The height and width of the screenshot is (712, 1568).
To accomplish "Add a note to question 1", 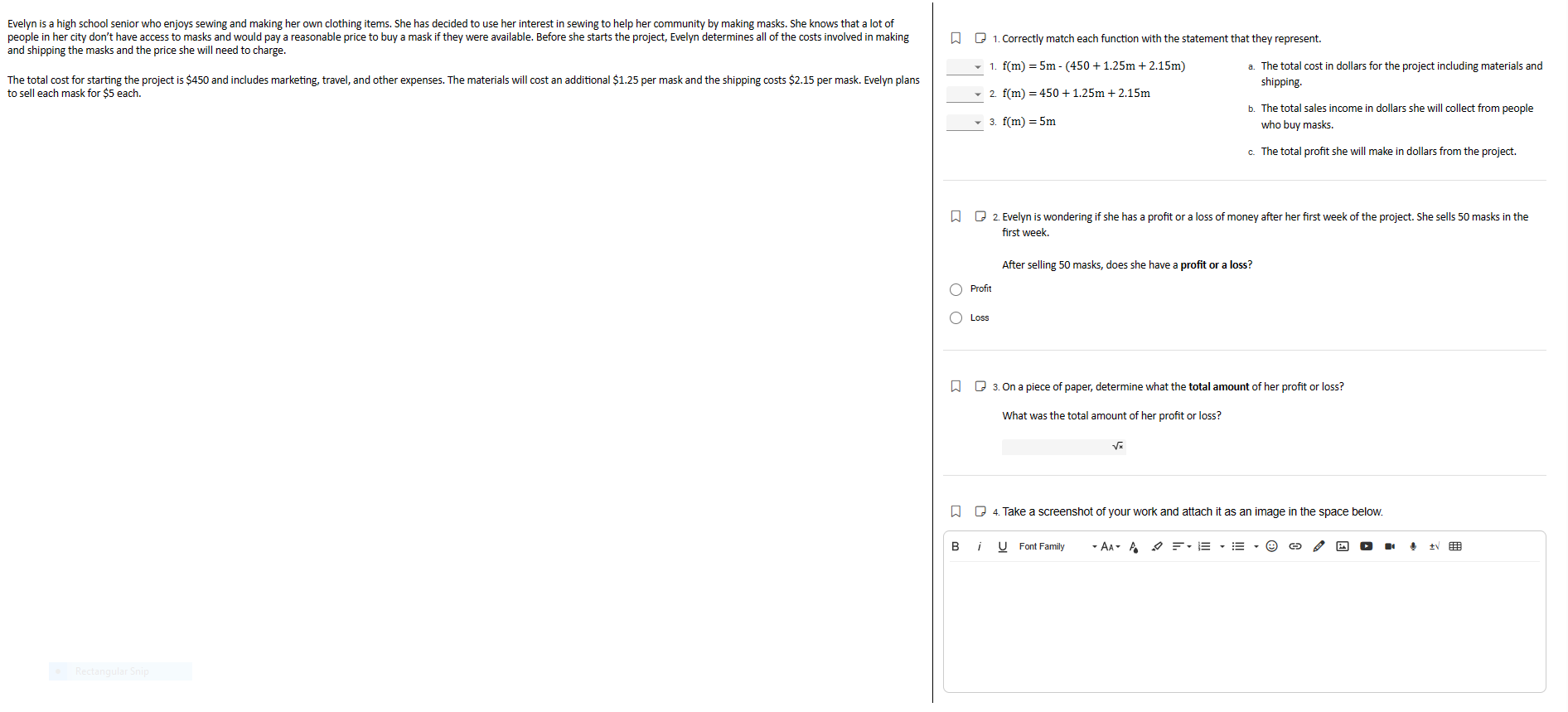I will [x=980, y=38].
